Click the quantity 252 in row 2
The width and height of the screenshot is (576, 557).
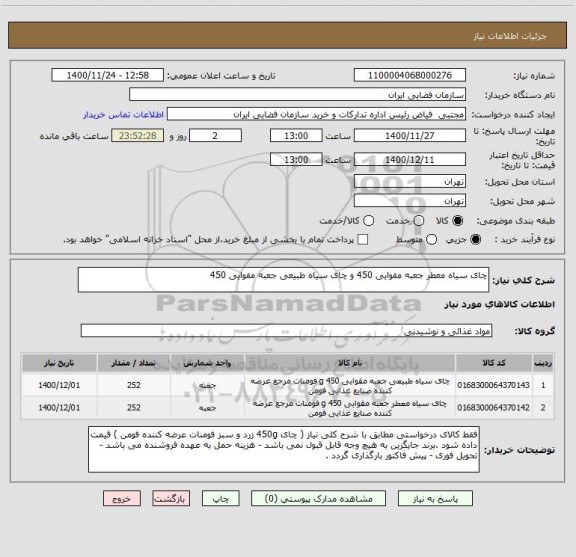134,407
